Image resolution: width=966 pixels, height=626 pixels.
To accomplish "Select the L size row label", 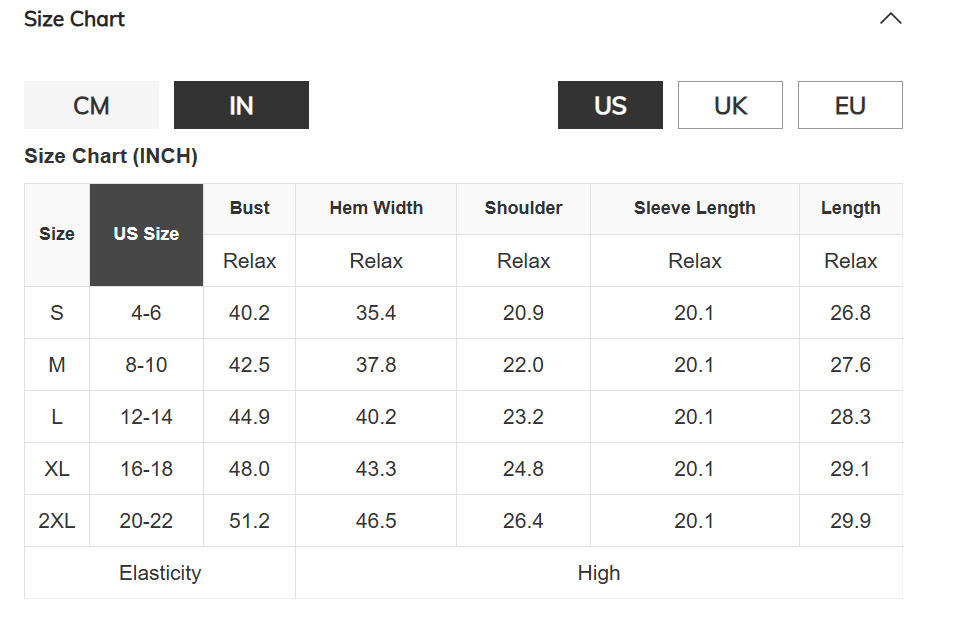I will pos(57,417).
